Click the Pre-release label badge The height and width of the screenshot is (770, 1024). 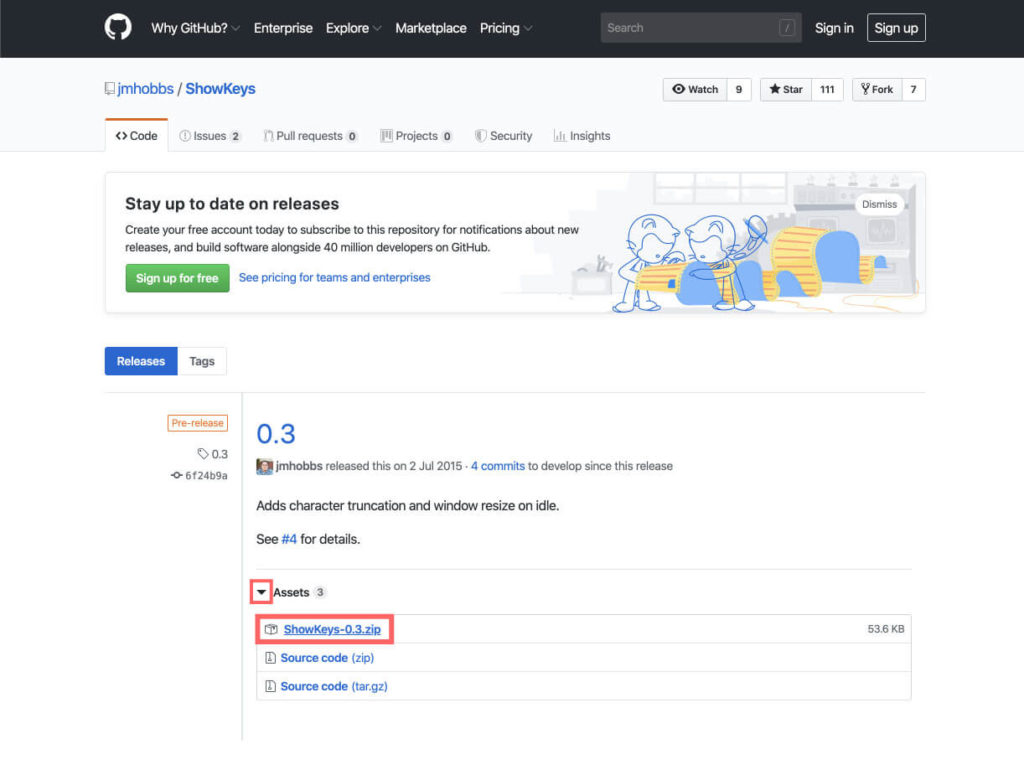click(197, 423)
